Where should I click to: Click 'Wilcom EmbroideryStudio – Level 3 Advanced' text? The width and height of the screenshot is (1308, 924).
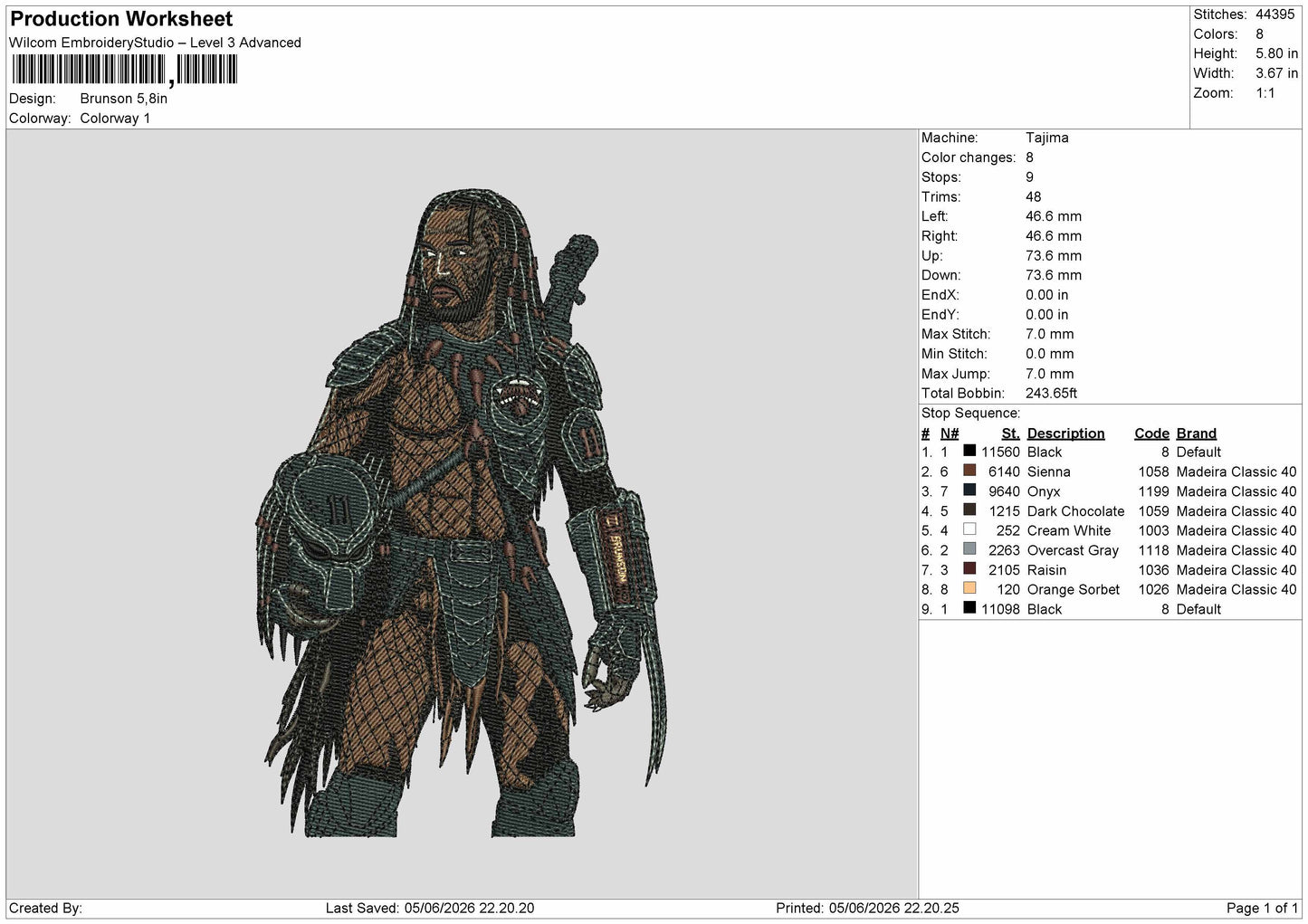155,43
